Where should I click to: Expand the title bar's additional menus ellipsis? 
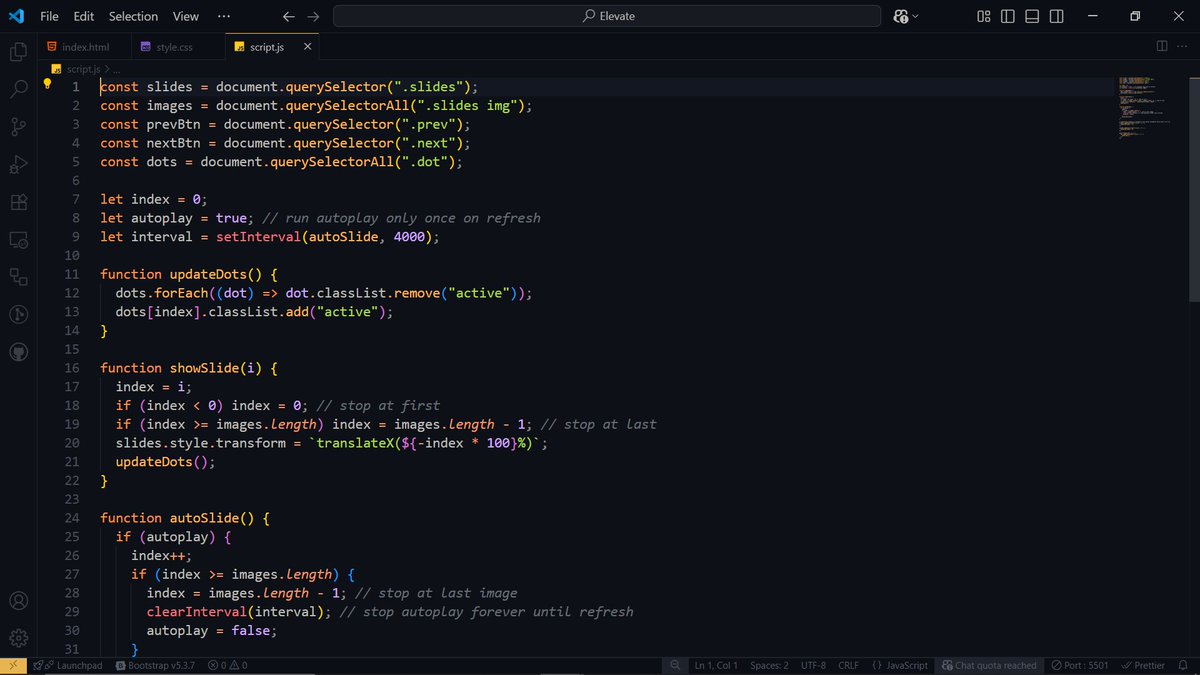pos(224,16)
